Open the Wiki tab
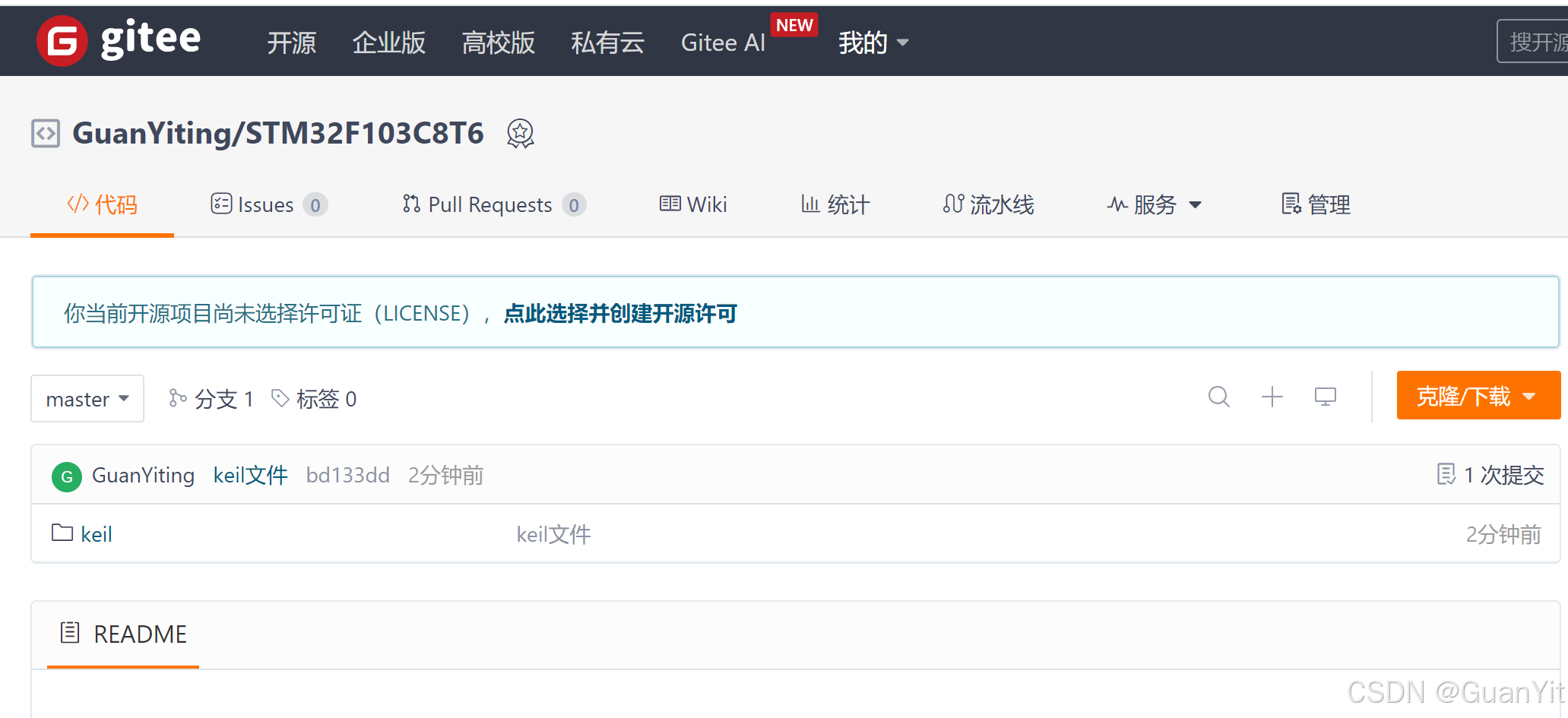 (x=693, y=204)
